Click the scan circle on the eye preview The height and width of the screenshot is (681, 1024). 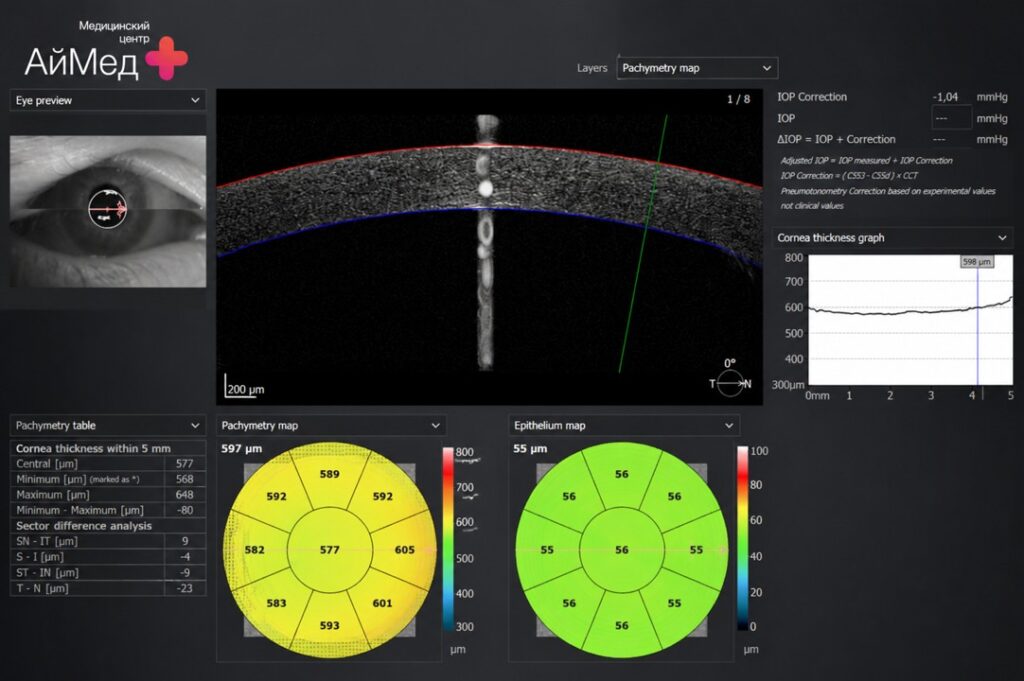point(108,208)
